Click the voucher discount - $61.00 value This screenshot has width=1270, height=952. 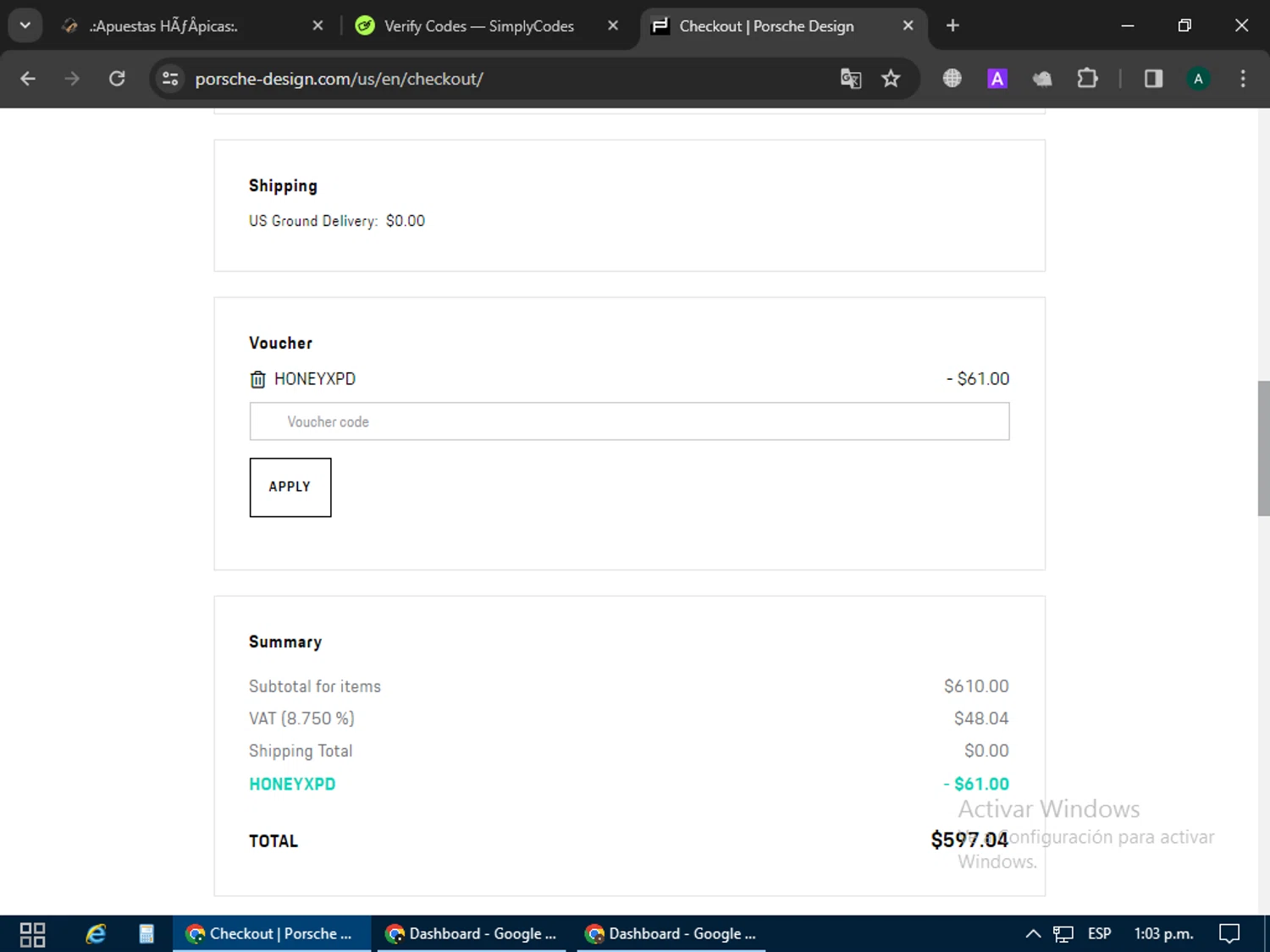(x=978, y=379)
